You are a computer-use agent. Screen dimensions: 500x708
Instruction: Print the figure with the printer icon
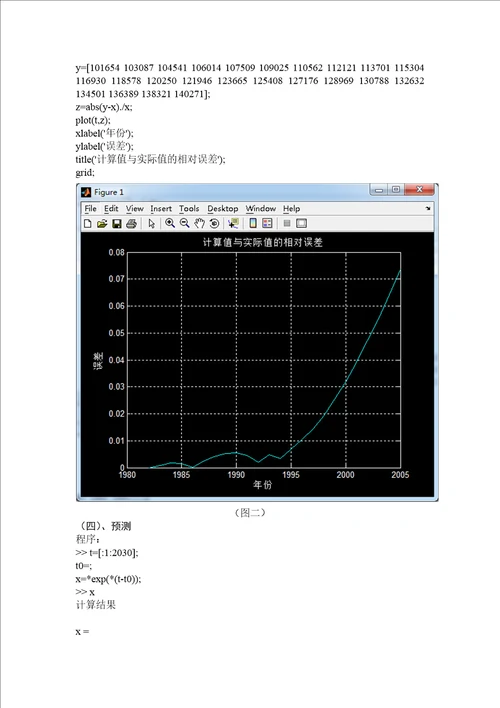pos(131,224)
